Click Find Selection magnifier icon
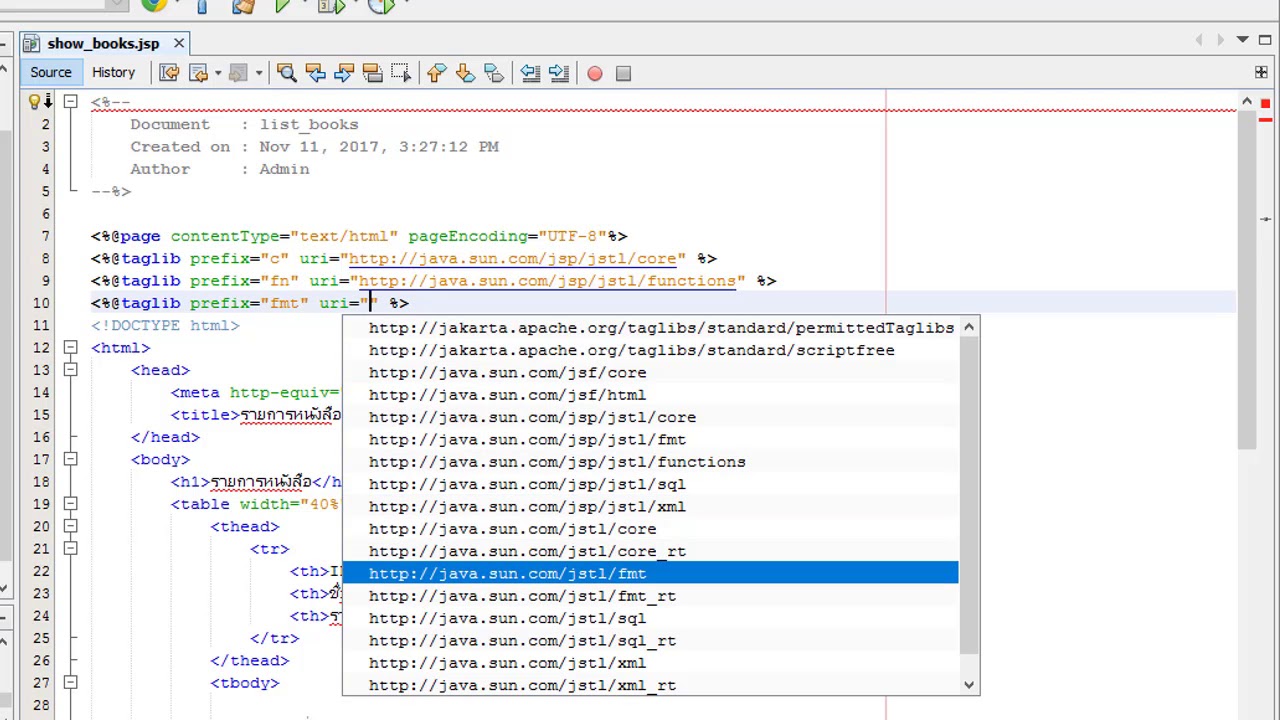Screen dimensions: 1280x720 (x=286, y=73)
